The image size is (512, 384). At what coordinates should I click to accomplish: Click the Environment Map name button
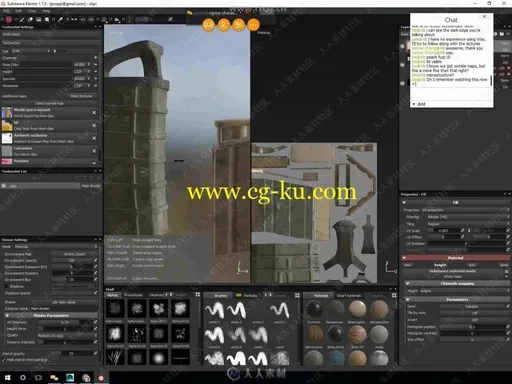[x=74, y=254]
